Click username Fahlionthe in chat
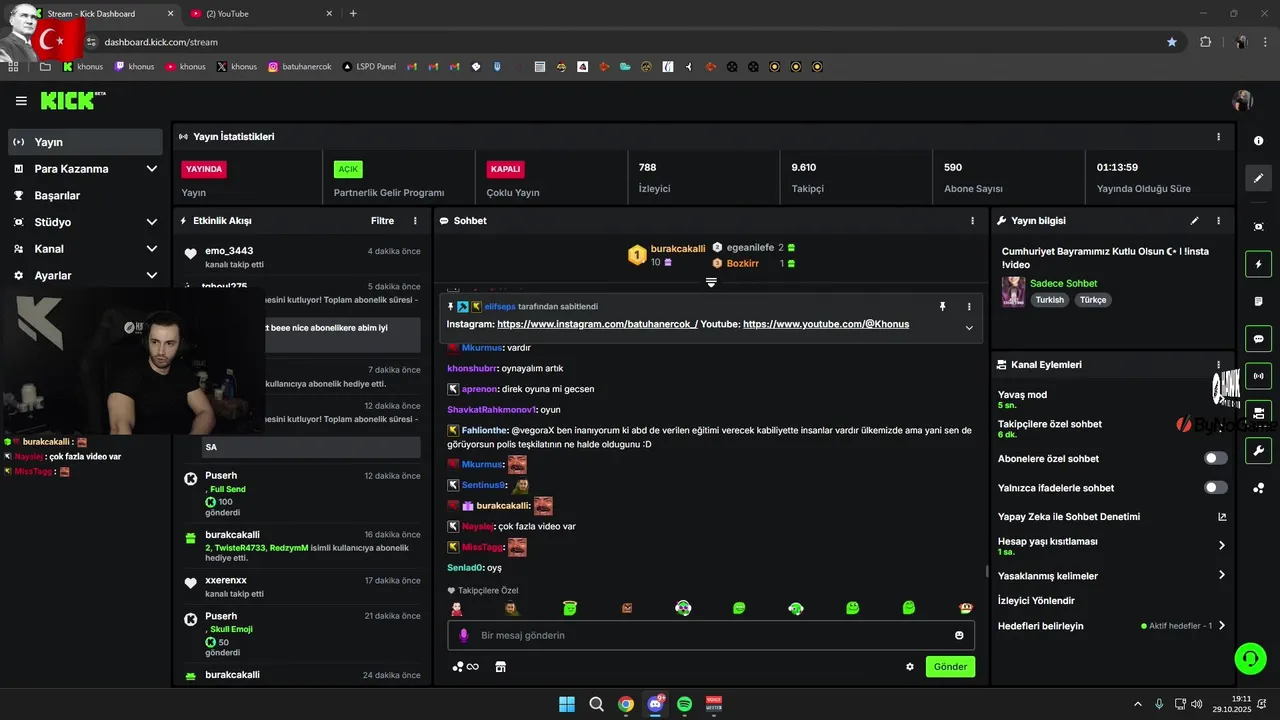 coord(485,430)
